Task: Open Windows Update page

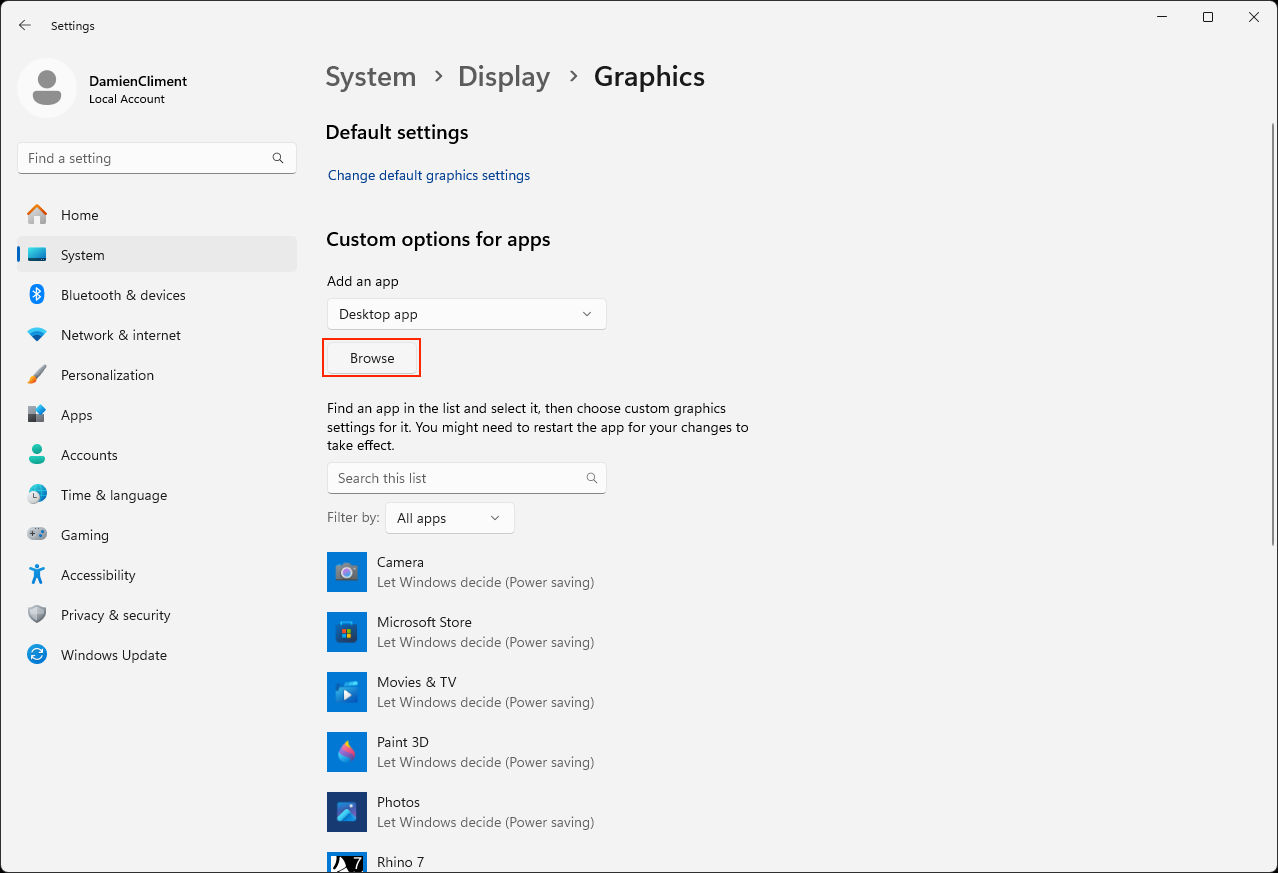Action: [157, 655]
